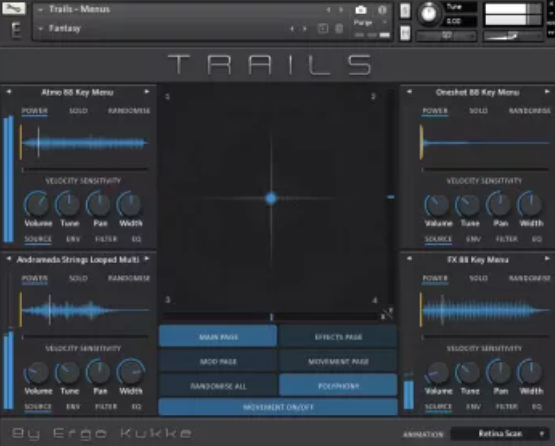Image resolution: width=555 pixels, height=446 pixels.
Task: Open Atmo 88 Key Menu sound selector
Action: 77,92
